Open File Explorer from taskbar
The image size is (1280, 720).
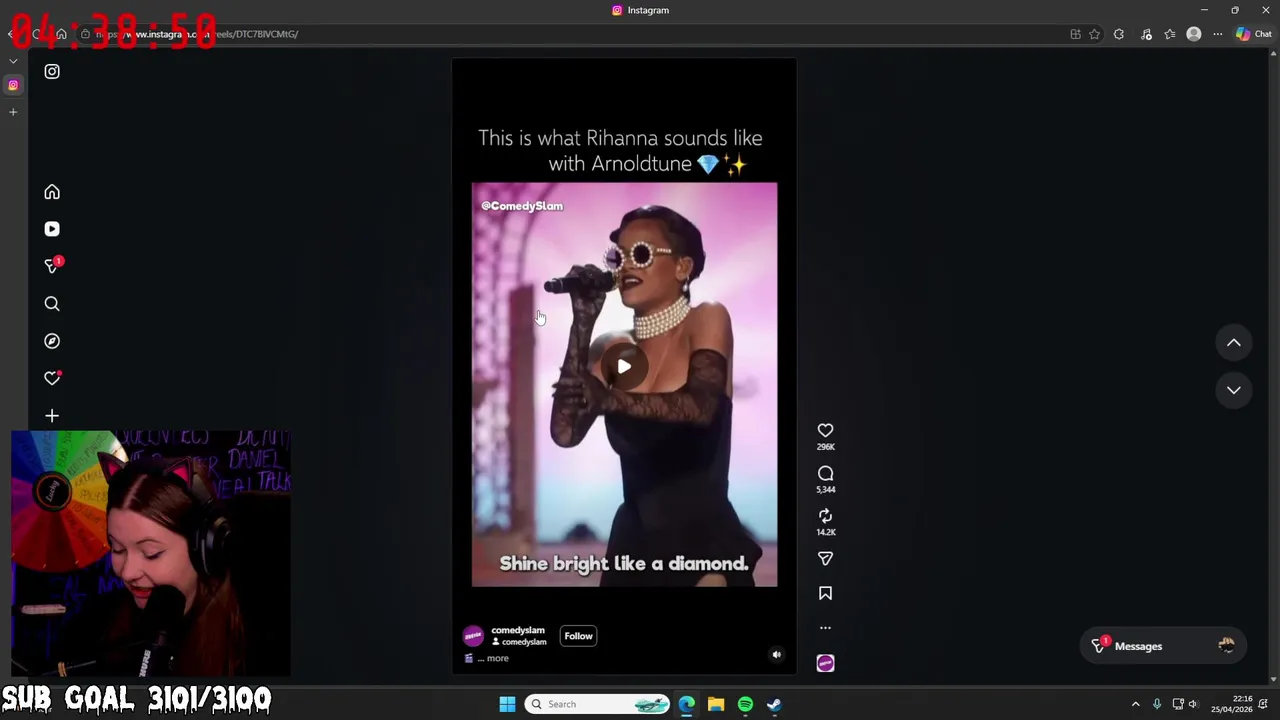716,704
